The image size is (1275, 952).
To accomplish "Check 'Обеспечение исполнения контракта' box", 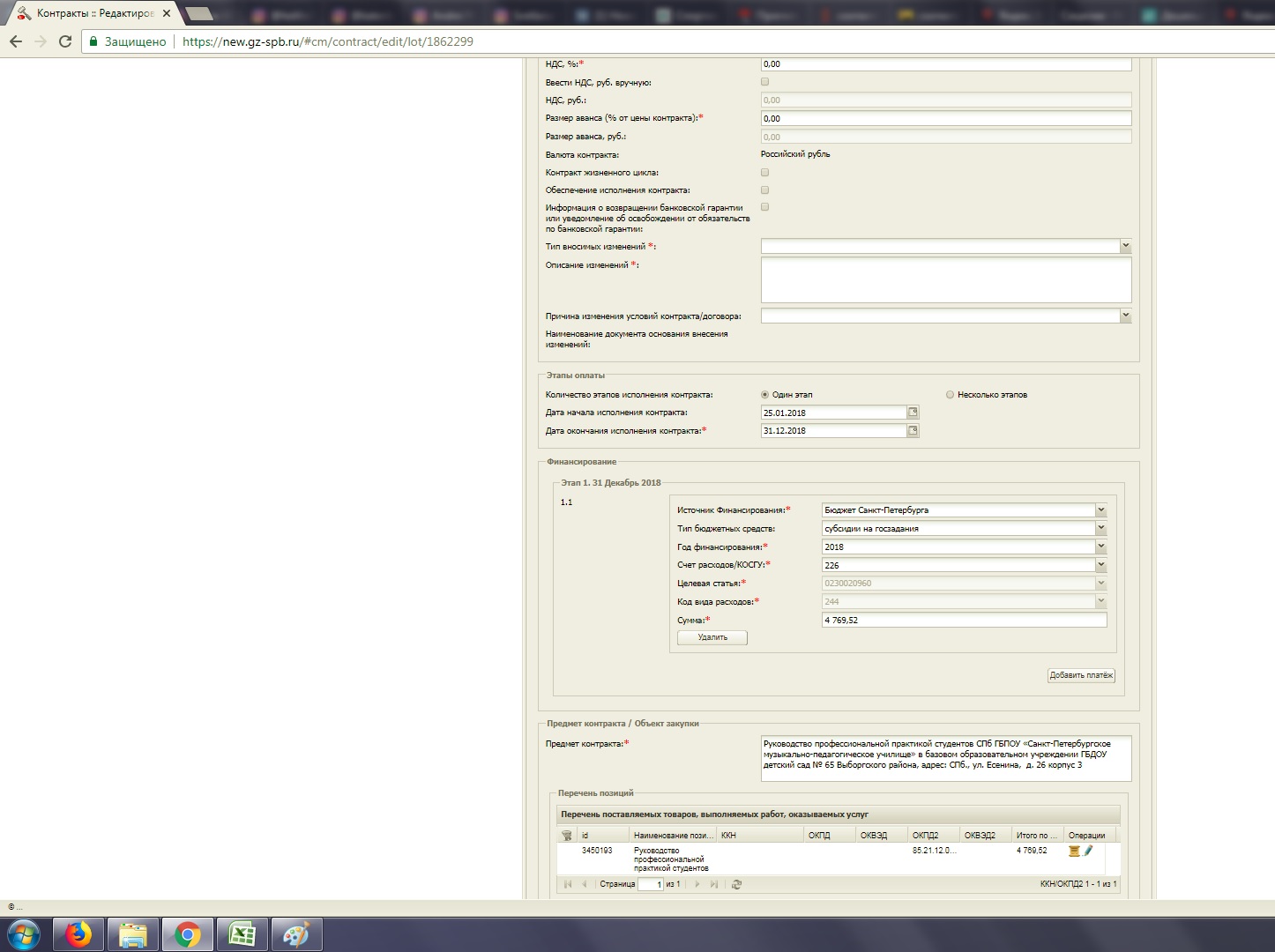I will coord(764,190).
